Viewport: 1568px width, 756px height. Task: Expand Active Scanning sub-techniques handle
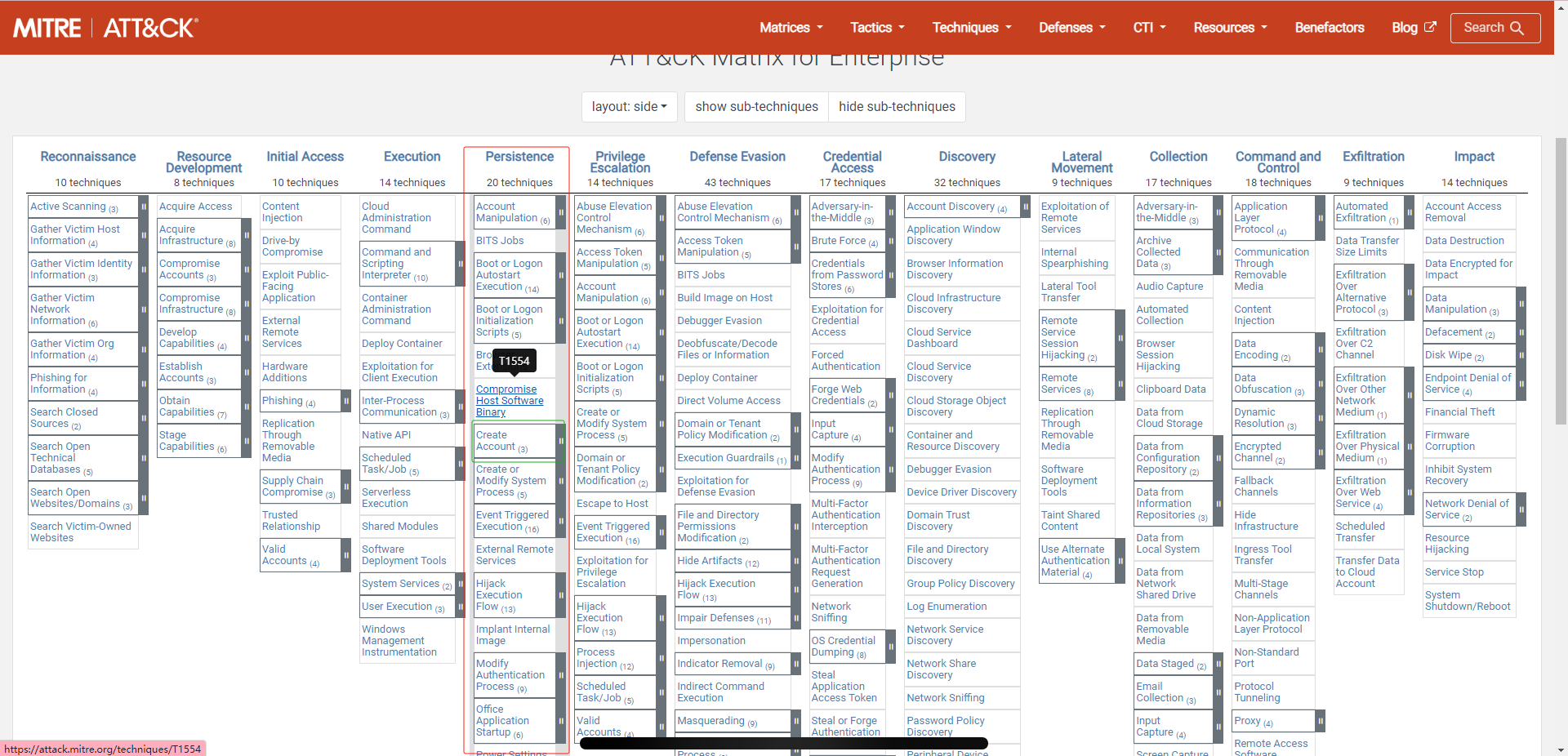click(x=144, y=207)
